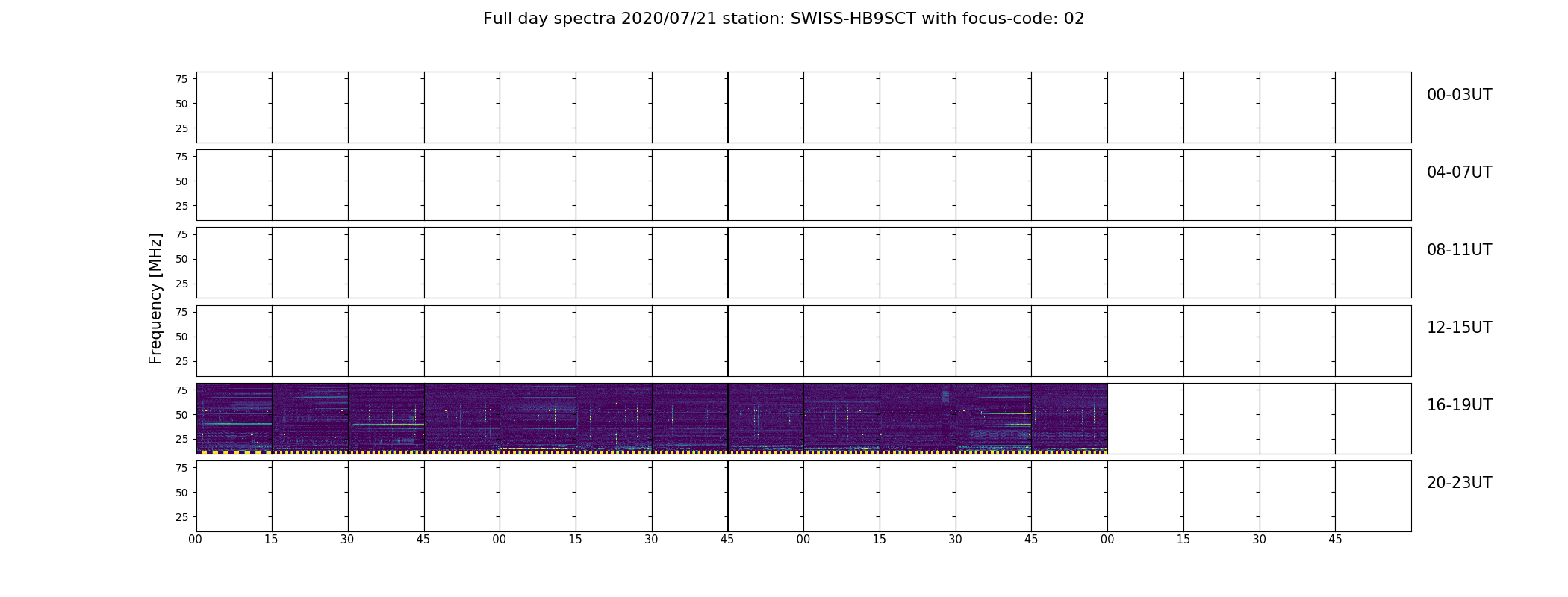Image resolution: width=1568 pixels, height=597 pixels.
Task: Select the 50 tick of the 20-23UT panel
Action: (181, 492)
